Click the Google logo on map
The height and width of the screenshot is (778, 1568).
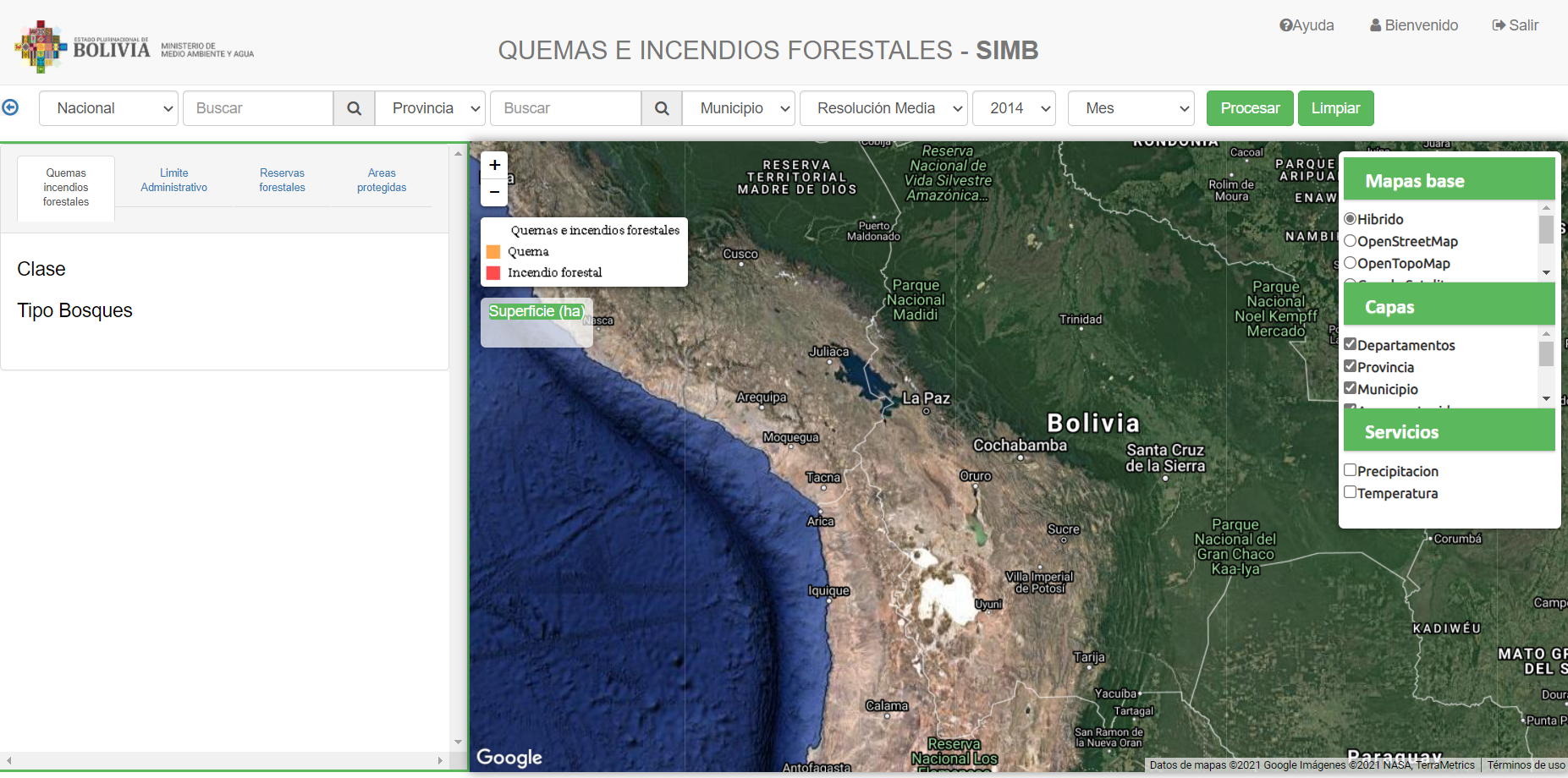tap(509, 757)
